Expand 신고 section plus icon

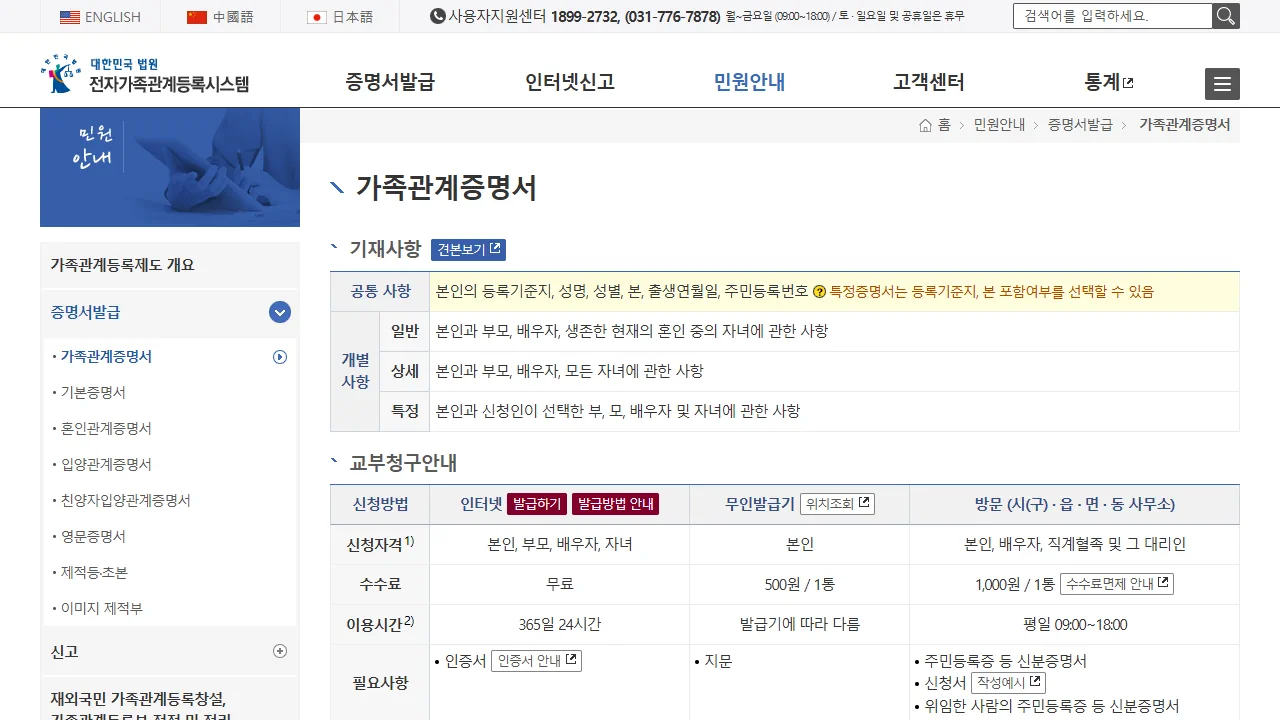(280, 651)
